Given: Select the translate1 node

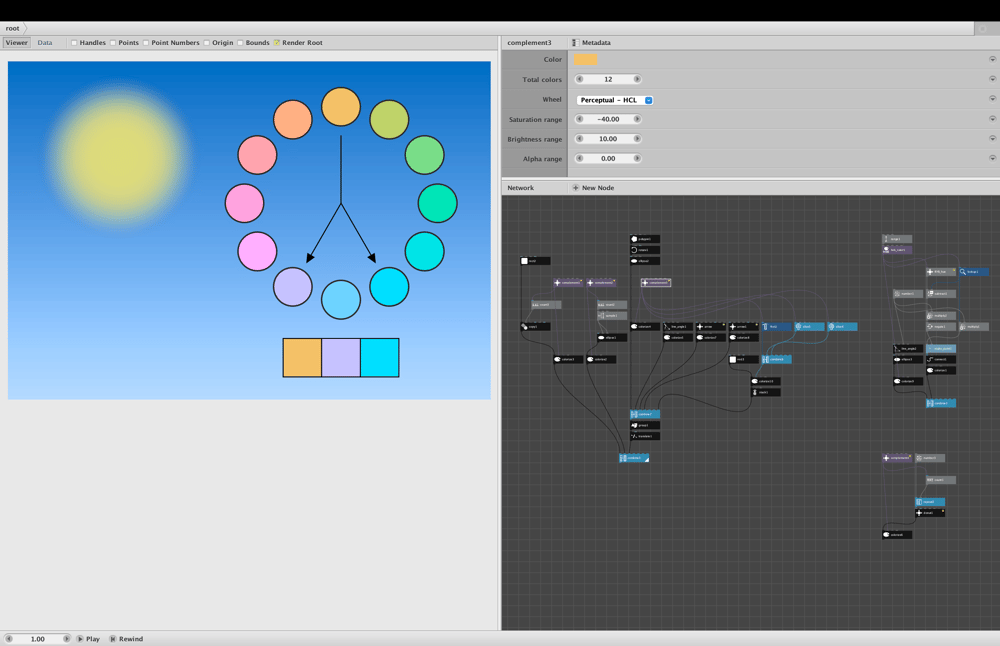Looking at the screenshot, I should click(x=645, y=436).
